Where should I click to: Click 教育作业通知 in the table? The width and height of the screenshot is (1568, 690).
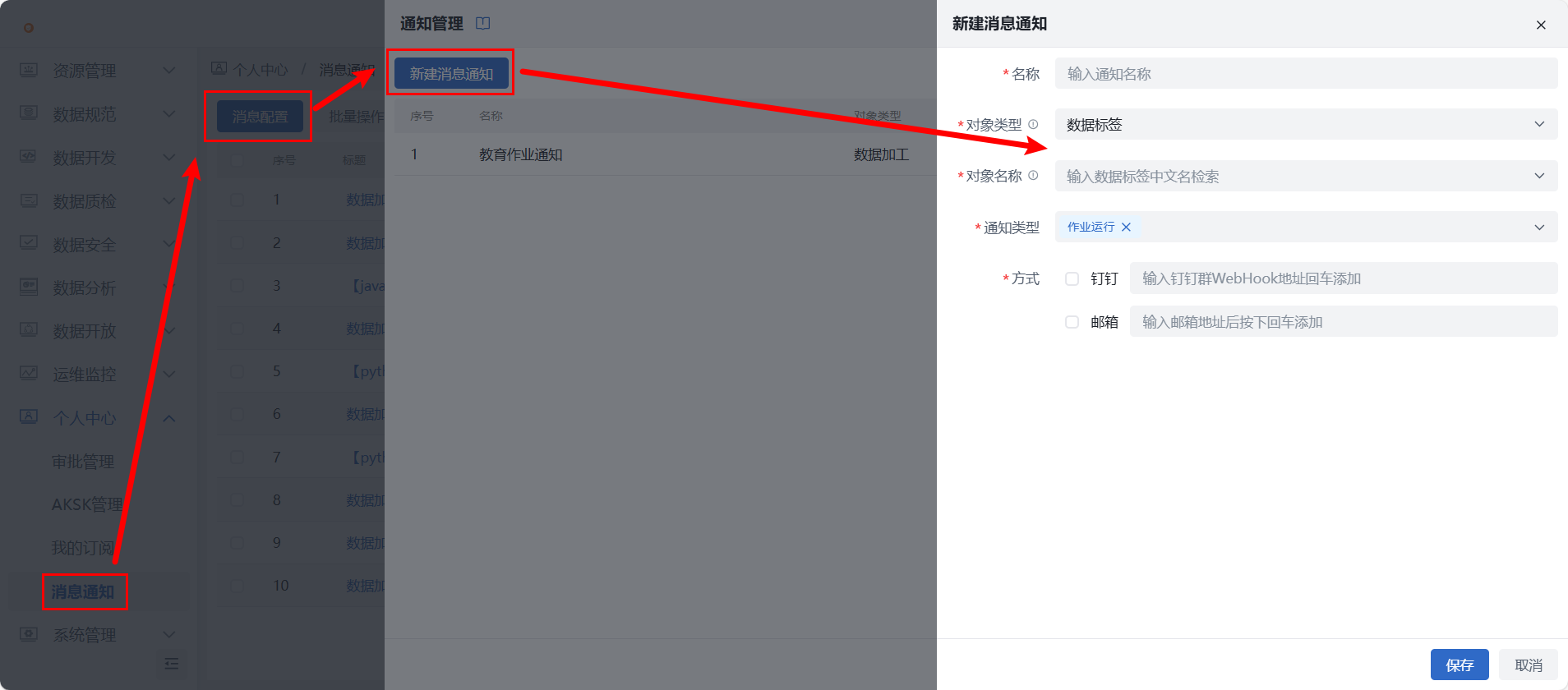pyautogui.click(x=521, y=154)
